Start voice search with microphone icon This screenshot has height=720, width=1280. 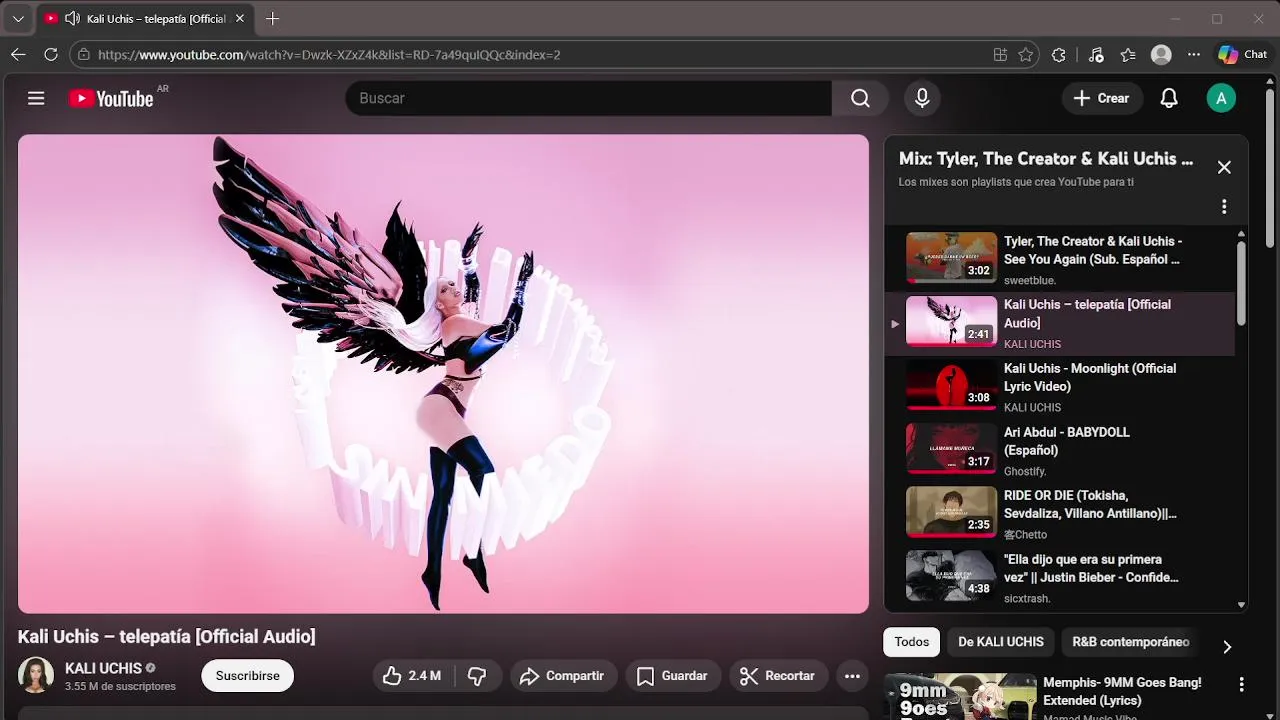(922, 98)
